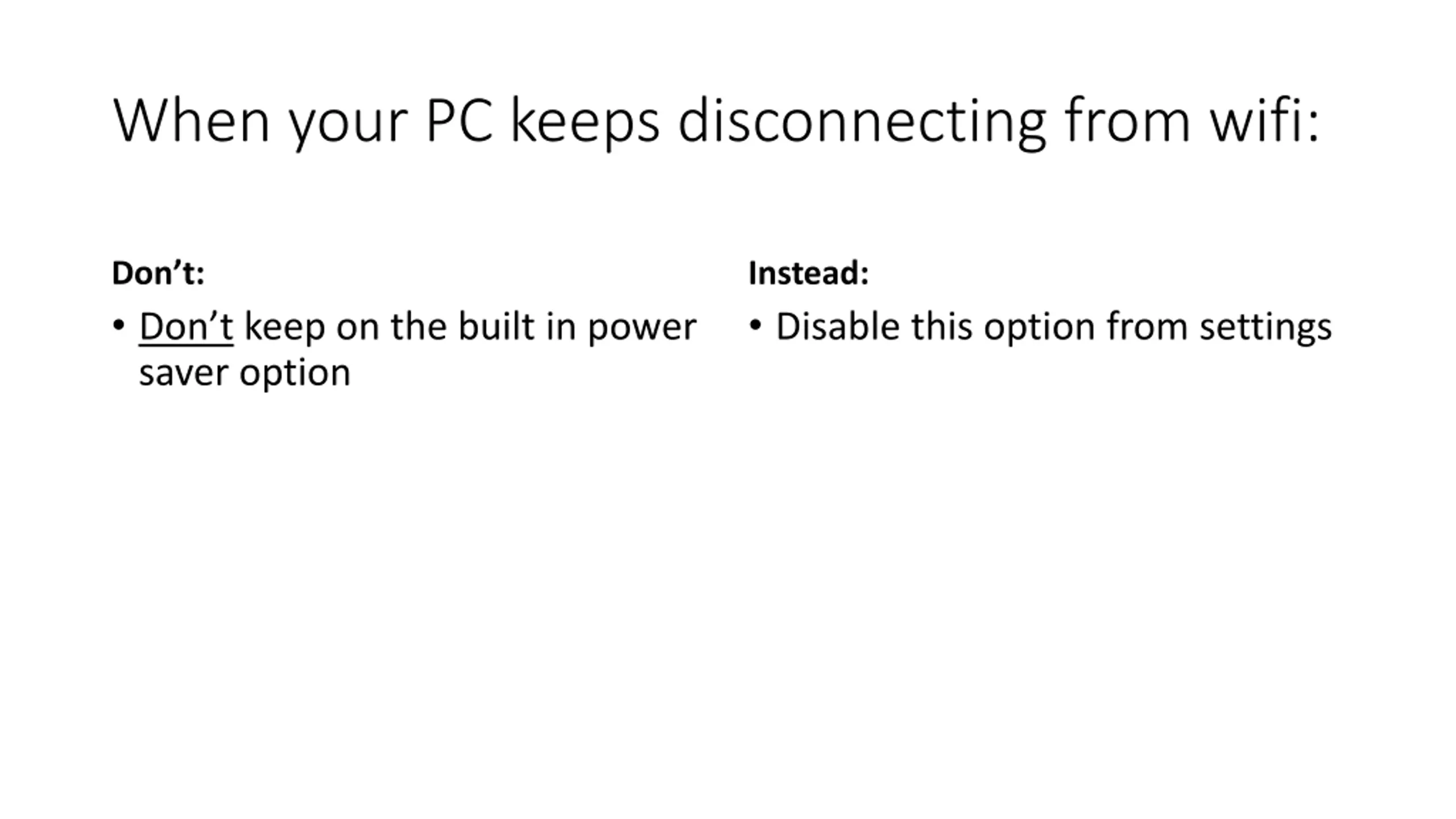
Task: Click the slide title about wifi disconnecting
Action: [x=716, y=121]
